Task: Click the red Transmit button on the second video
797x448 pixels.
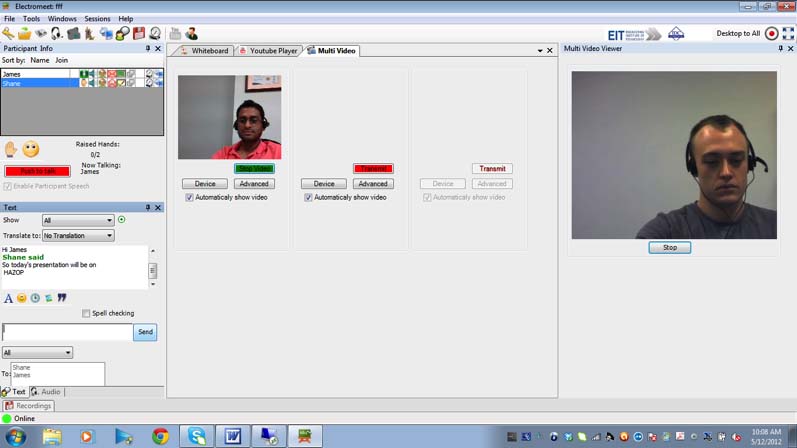Action: coord(373,168)
